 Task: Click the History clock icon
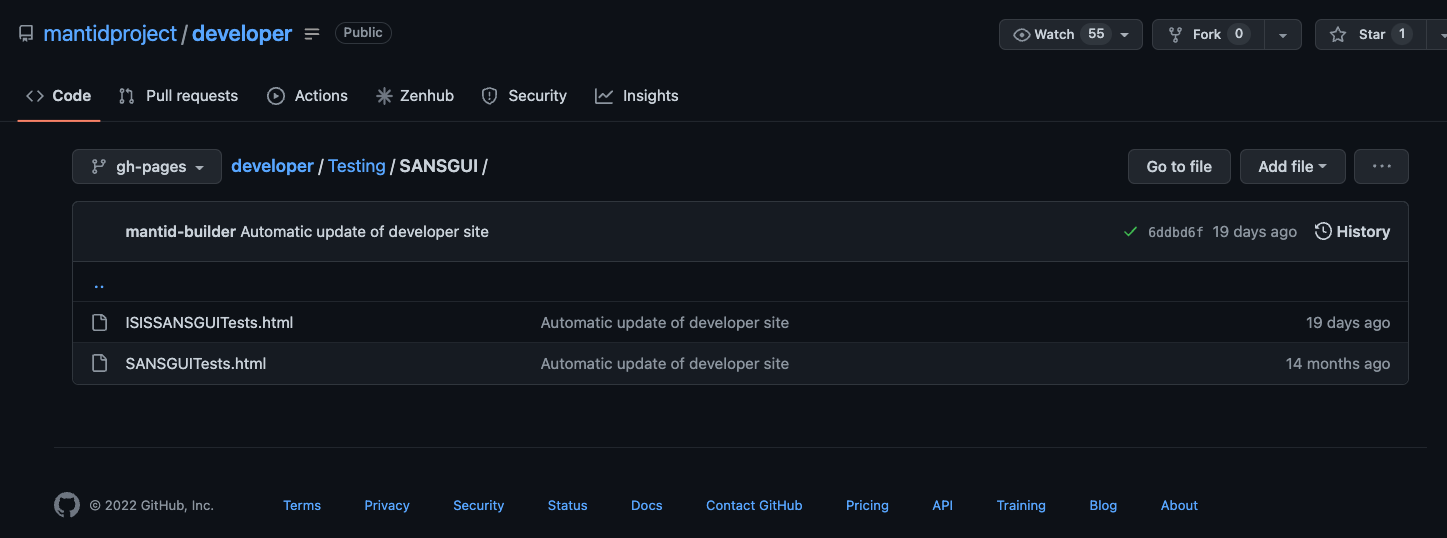pyautogui.click(x=1323, y=232)
